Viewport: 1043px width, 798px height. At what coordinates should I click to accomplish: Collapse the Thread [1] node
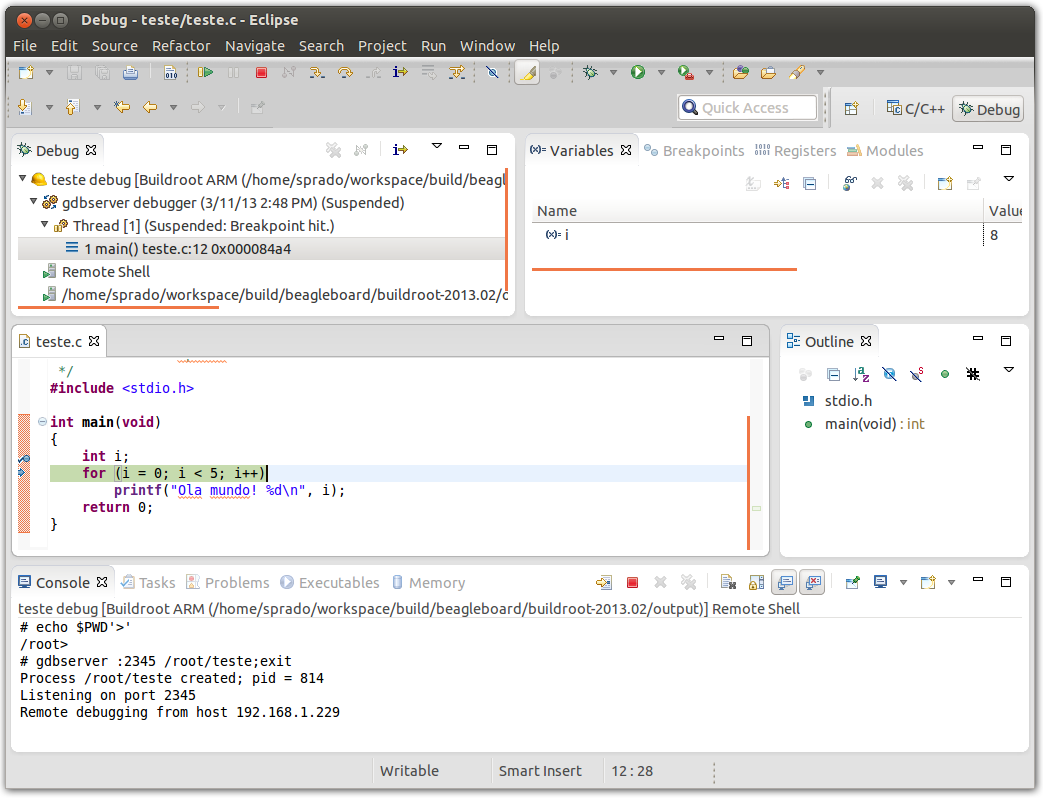pos(45,224)
